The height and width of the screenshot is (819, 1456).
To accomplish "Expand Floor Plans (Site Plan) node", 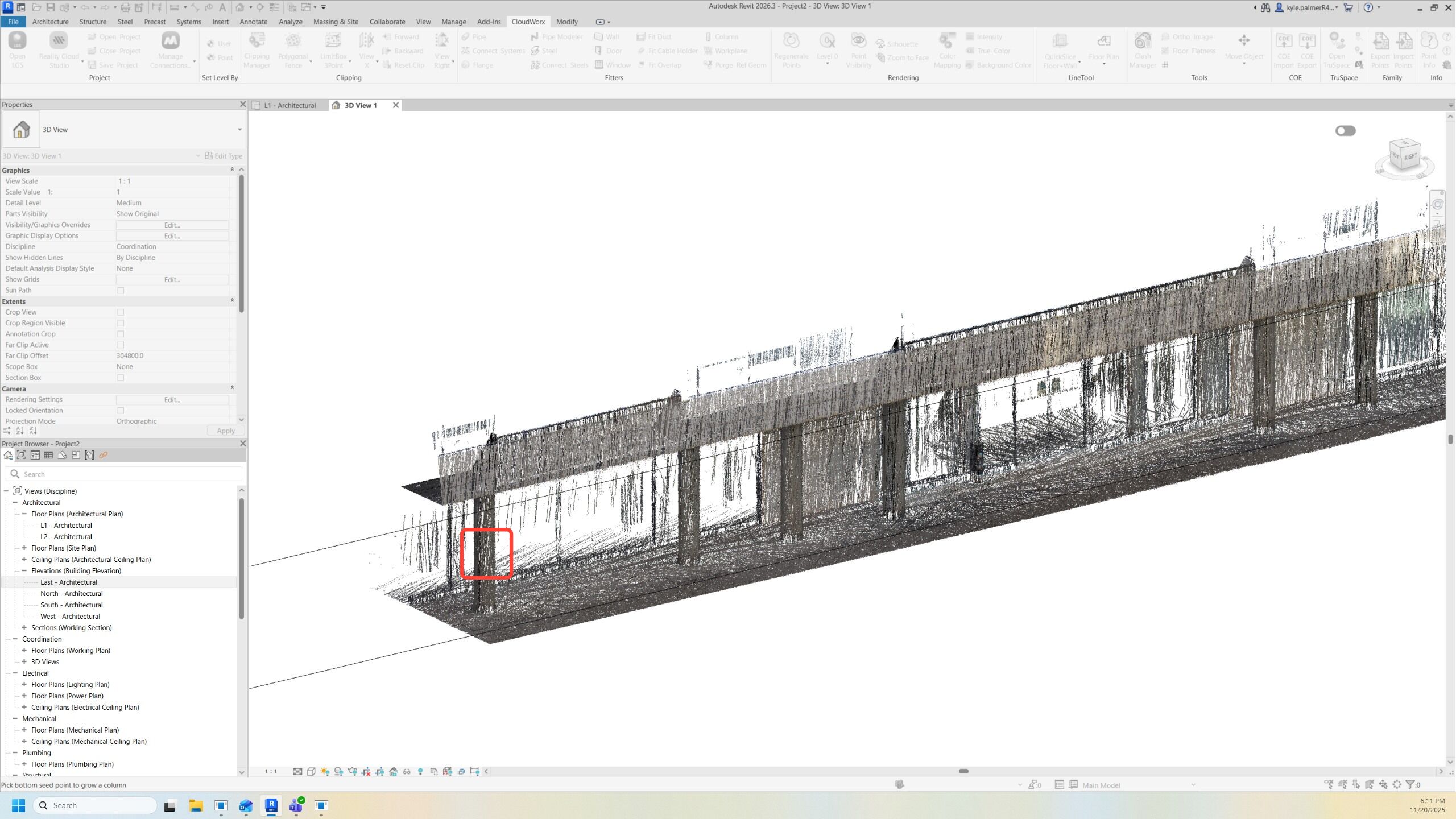I will click(x=24, y=548).
